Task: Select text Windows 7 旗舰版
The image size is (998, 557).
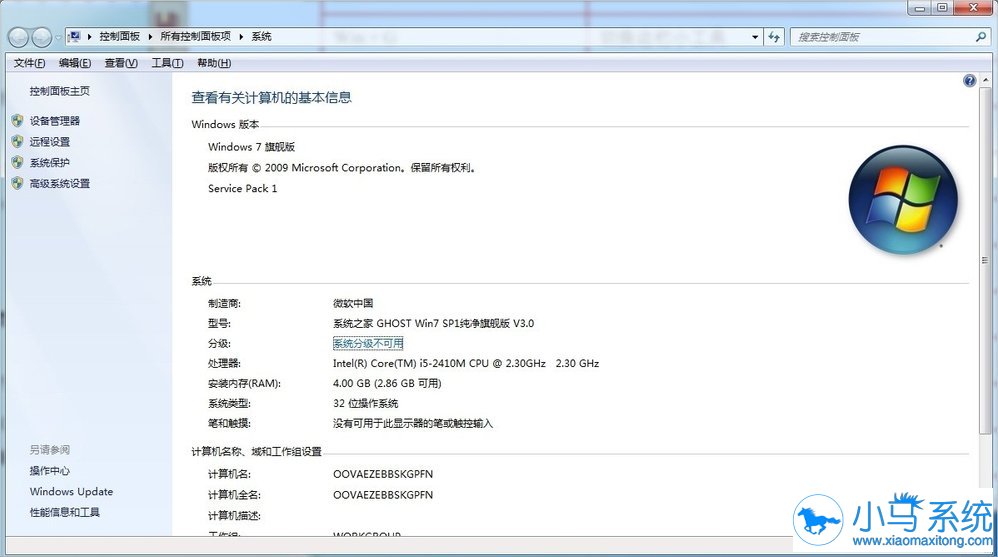Action: pos(251,146)
